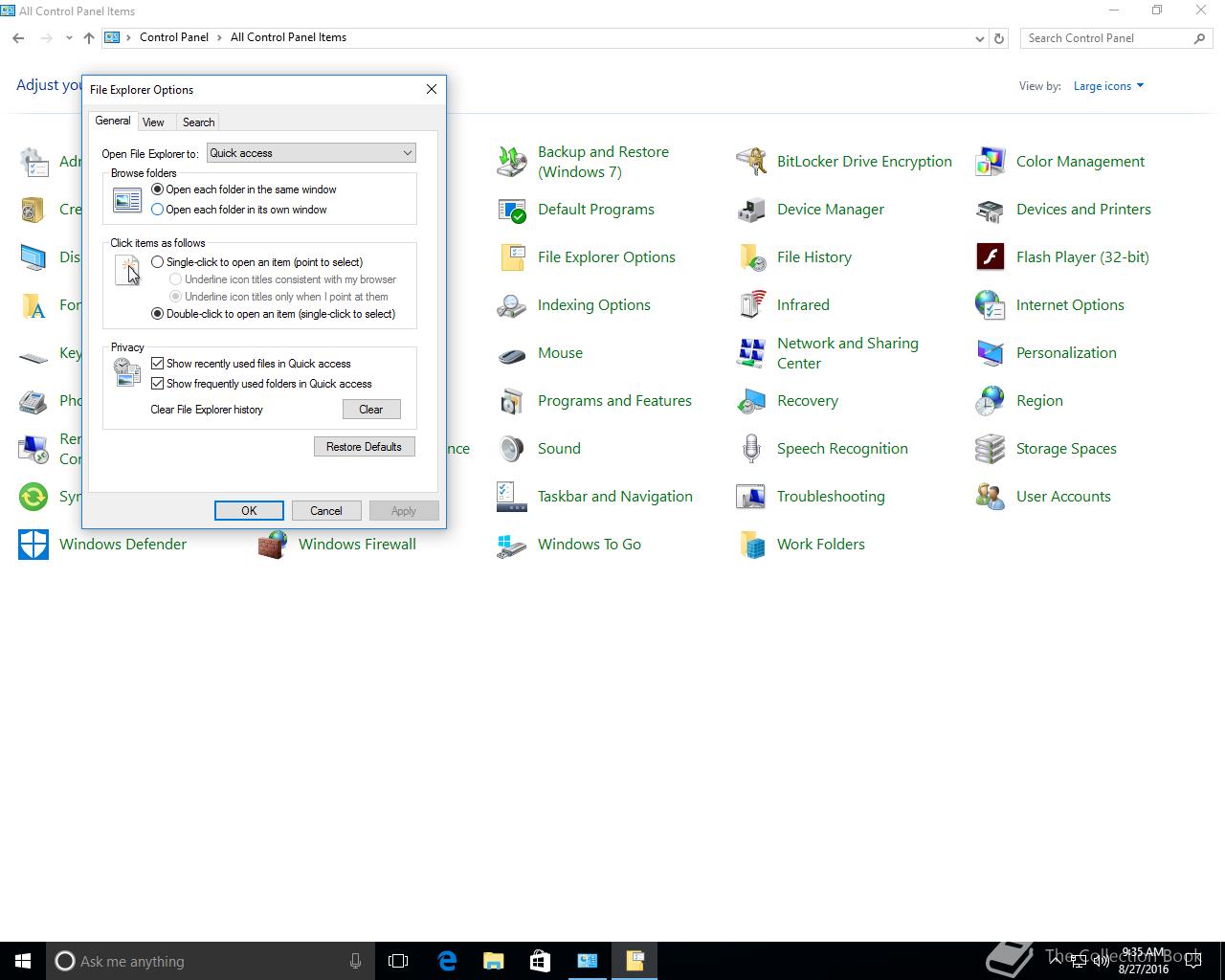The image size is (1225, 980).
Task: Expand the Open File Explorer to dropdown
Action: 311,153
